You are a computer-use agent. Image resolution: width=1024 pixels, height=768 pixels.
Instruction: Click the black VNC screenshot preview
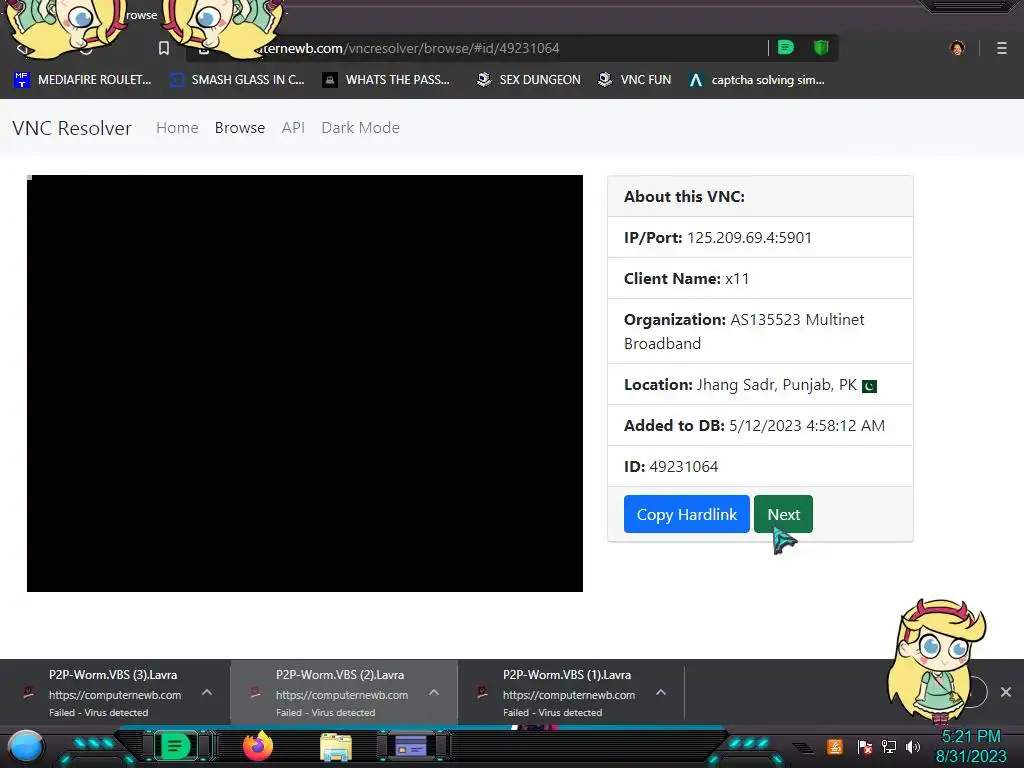click(x=305, y=383)
